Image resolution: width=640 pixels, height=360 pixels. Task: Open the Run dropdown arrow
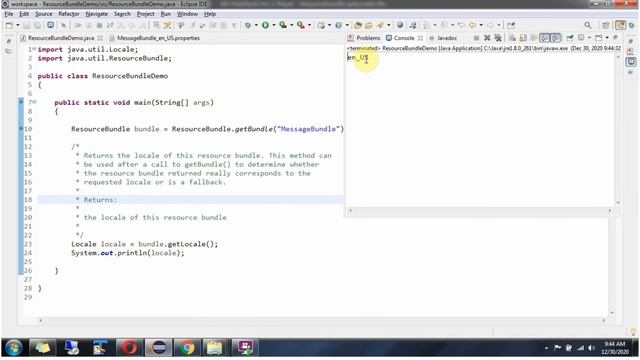click(273, 25)
